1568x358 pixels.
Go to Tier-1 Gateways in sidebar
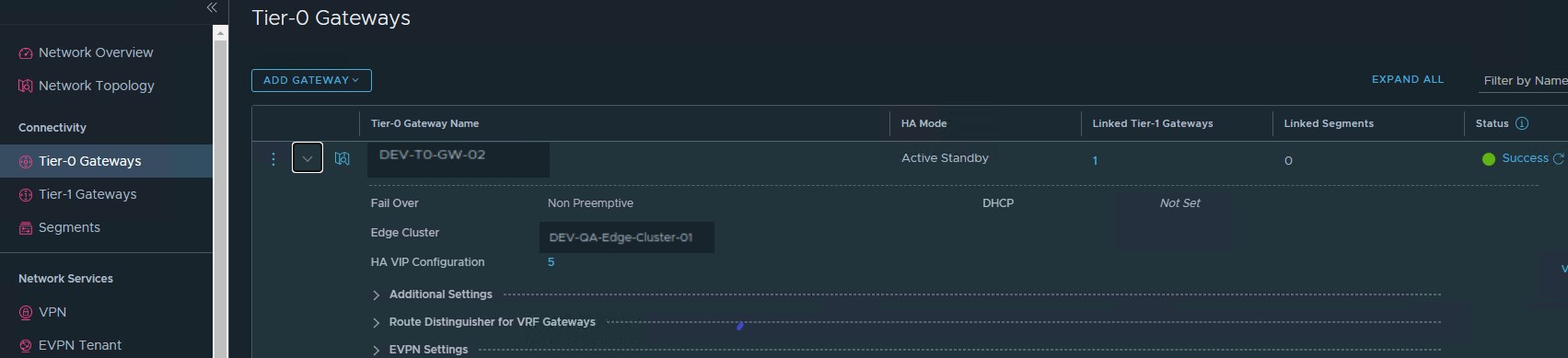[x=87, y=194]
